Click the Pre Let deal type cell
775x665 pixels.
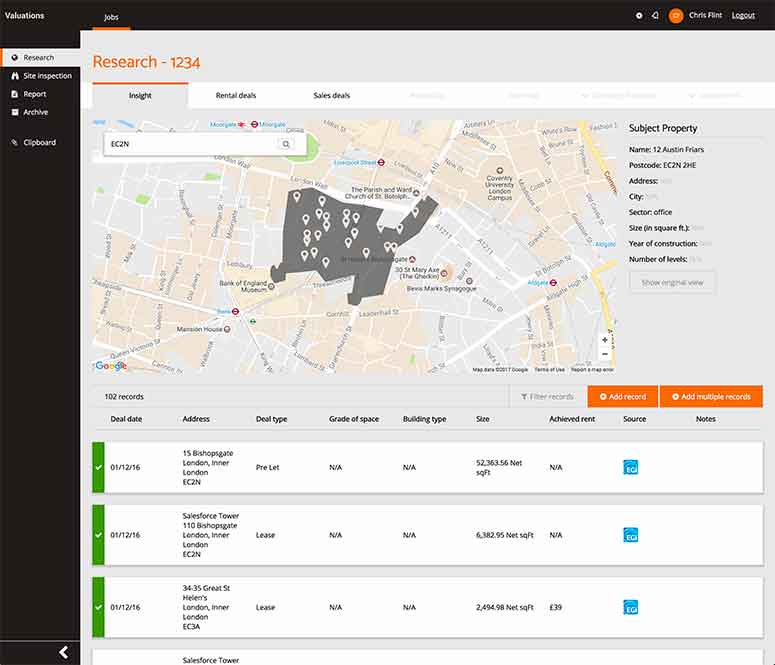(267, 467)
